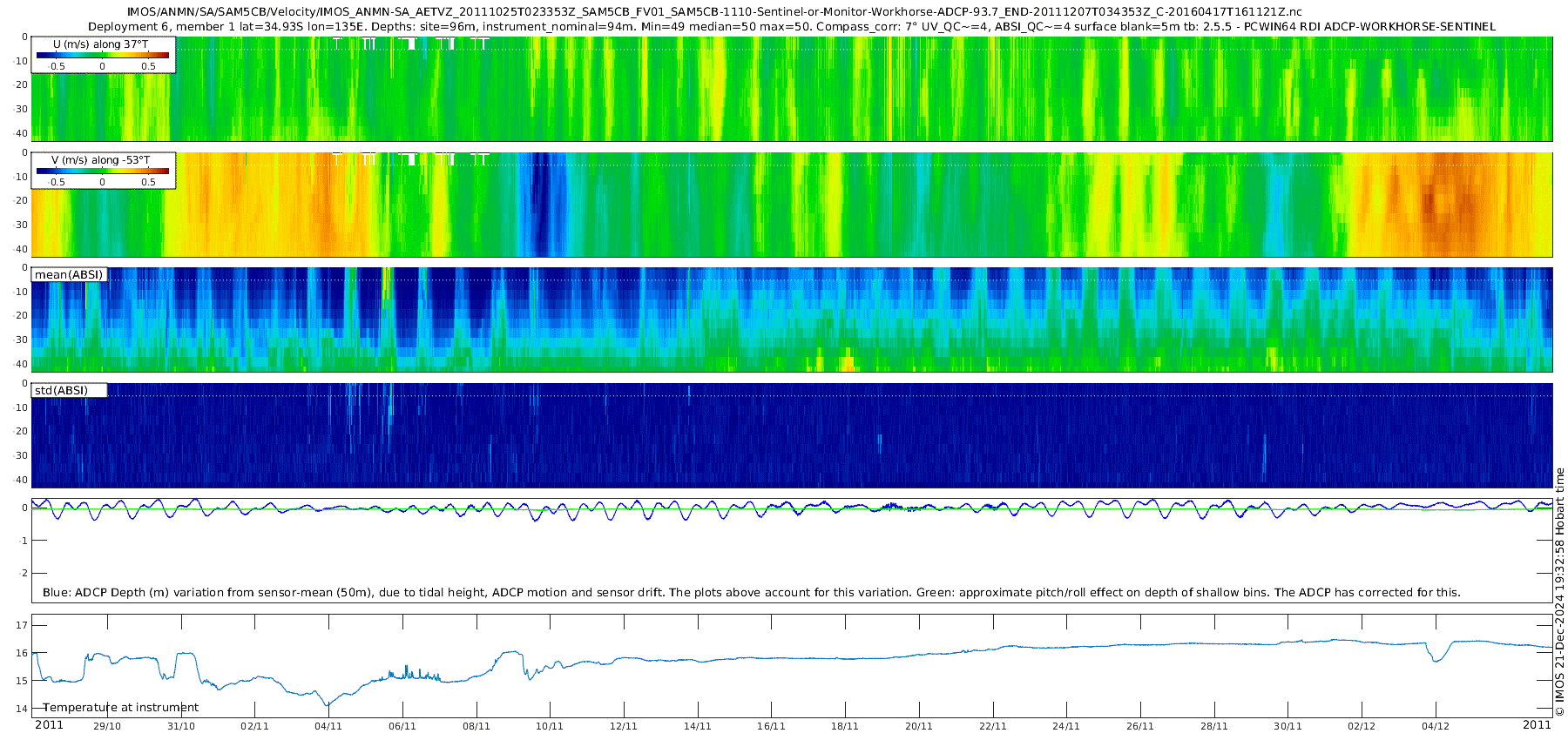Click the 12/11 date tick label
Image resolution: width=1568 pixels, height=740 pixels.
[x=623, y=726]
